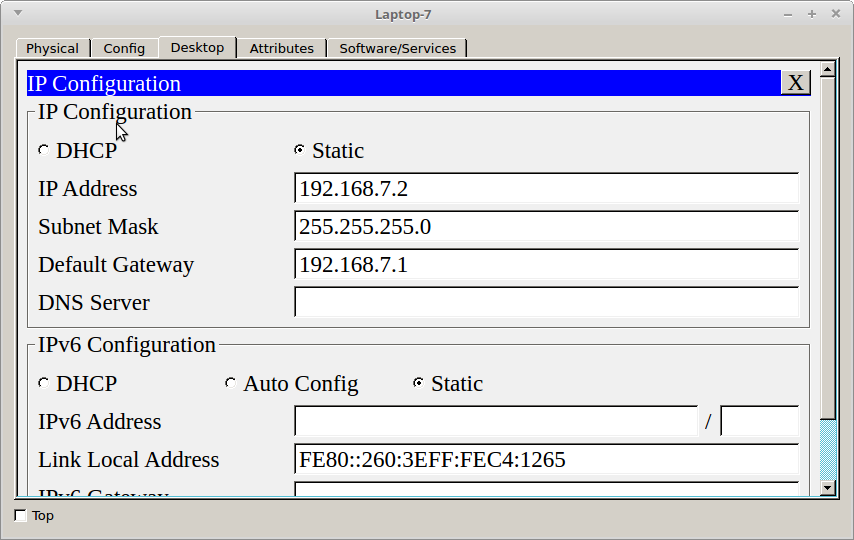Choose the IPv6 Auto Config option
Screen dimensions: 854x540
click(230, 383)
